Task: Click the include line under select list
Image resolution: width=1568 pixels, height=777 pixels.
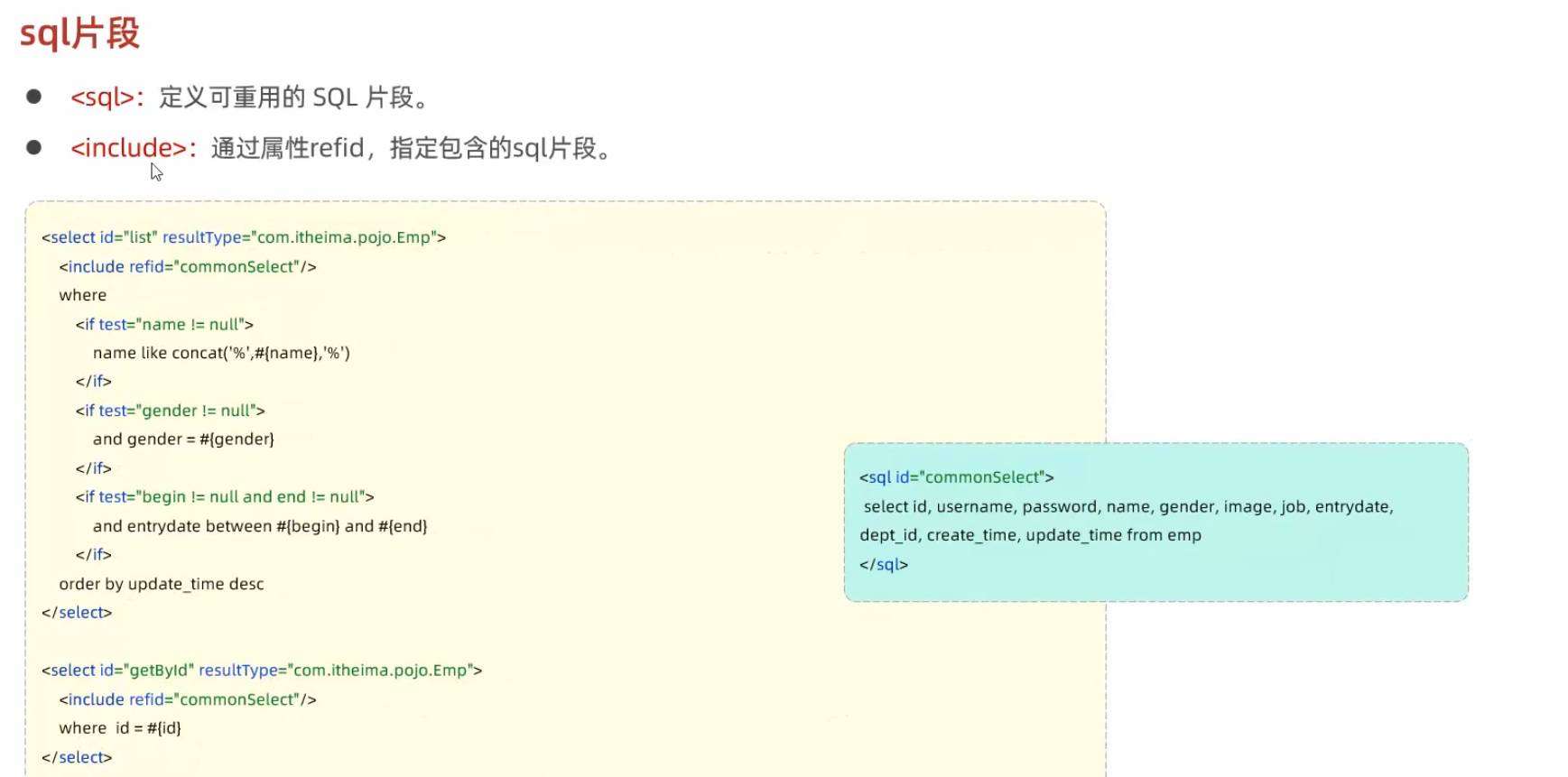Action: click(188, 266)
